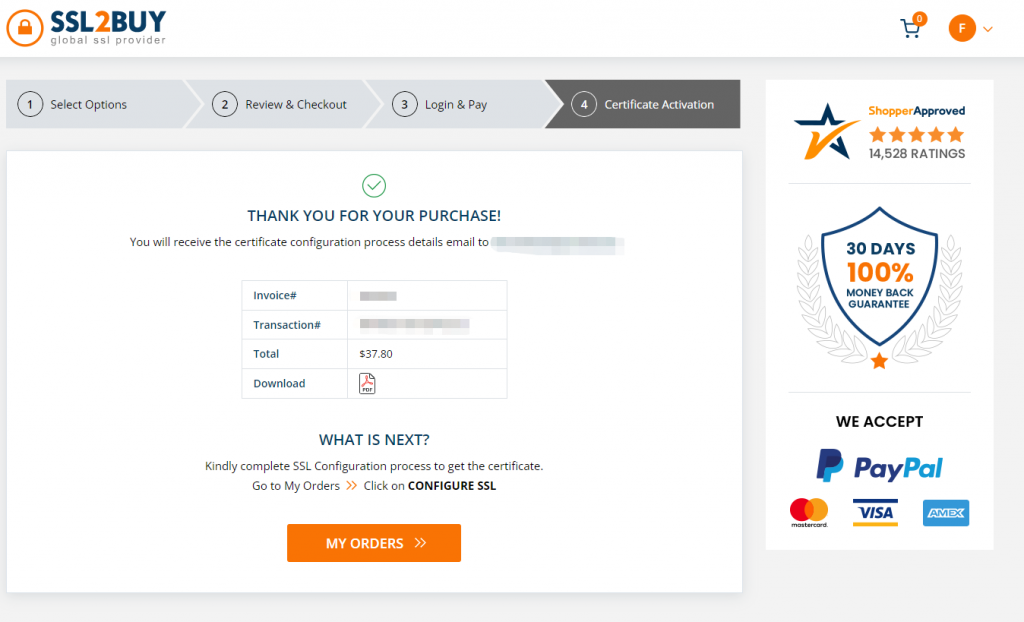
Task: Click the SSL2BUY padlock logo
Action: 26,28
